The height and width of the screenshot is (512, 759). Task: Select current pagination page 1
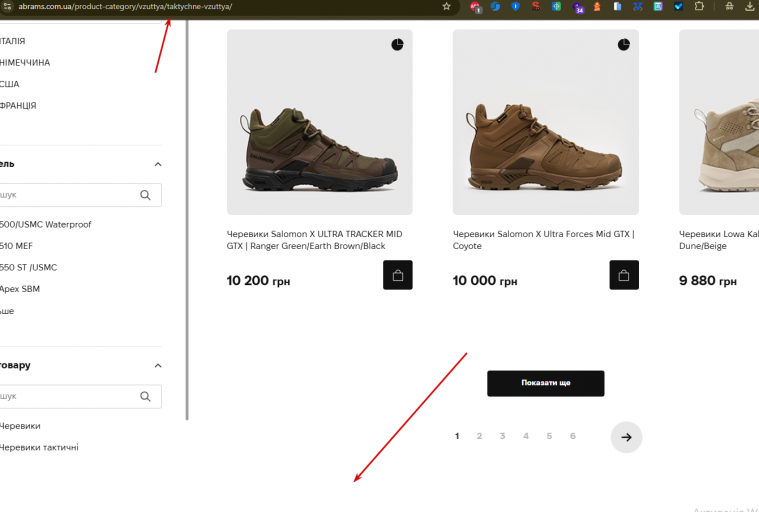click(457, 436)
